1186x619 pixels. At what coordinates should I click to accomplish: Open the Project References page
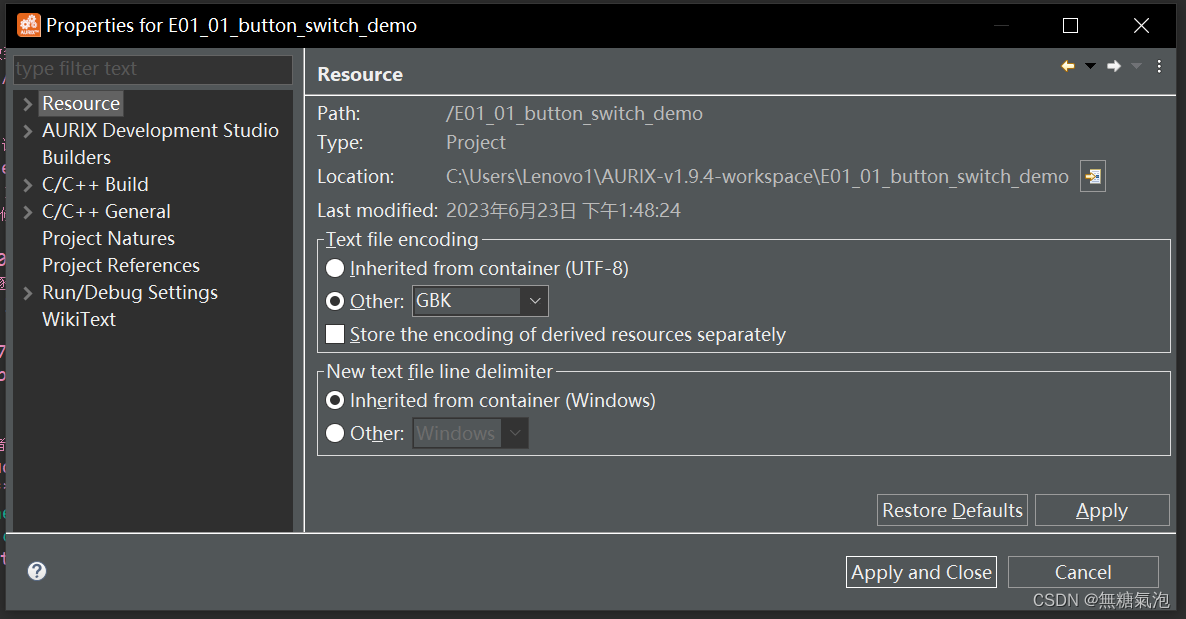121,266
